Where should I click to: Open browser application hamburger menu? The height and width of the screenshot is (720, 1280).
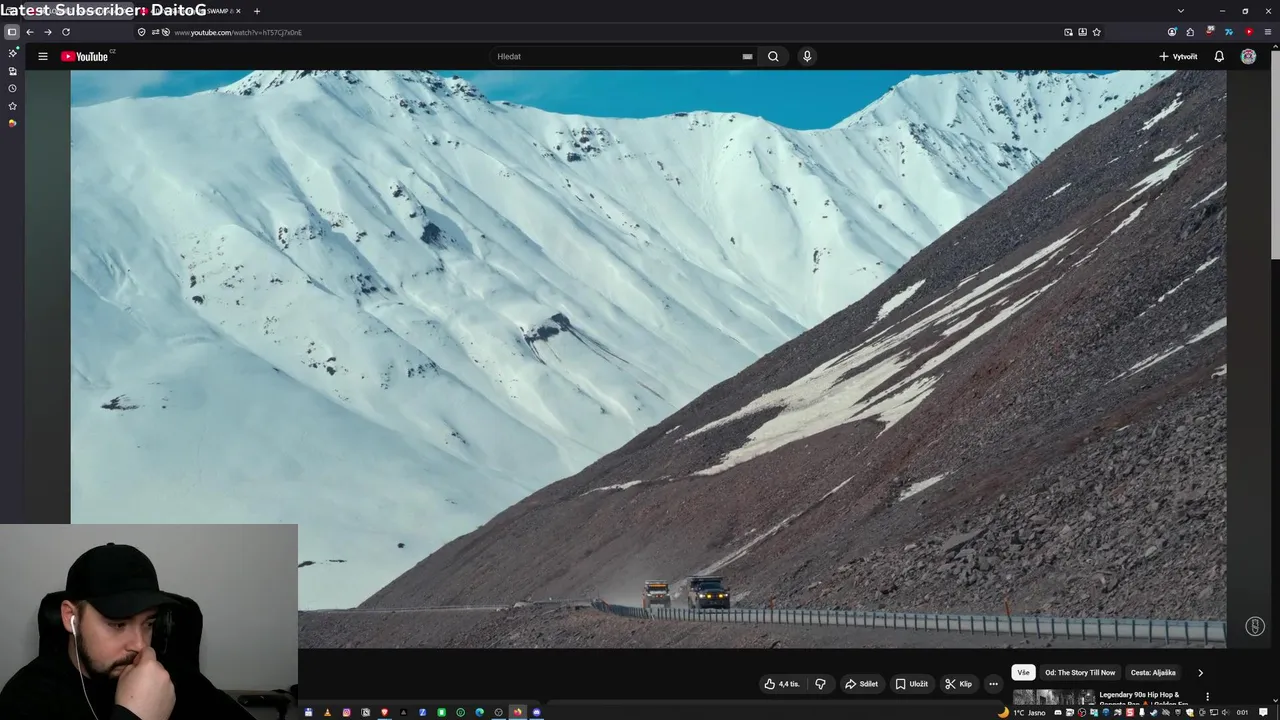1268,32
